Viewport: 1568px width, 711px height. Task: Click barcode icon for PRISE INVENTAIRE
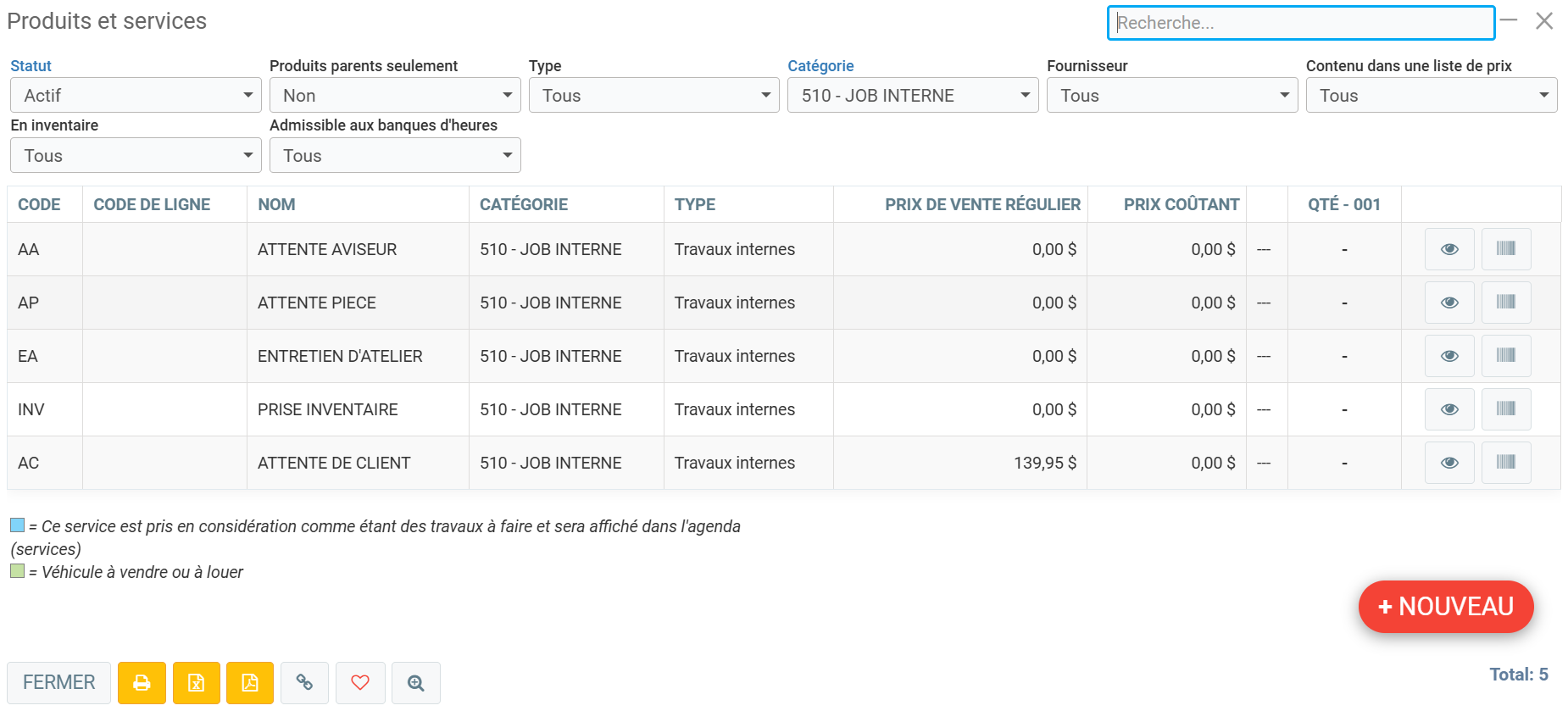coord(1505,409)
